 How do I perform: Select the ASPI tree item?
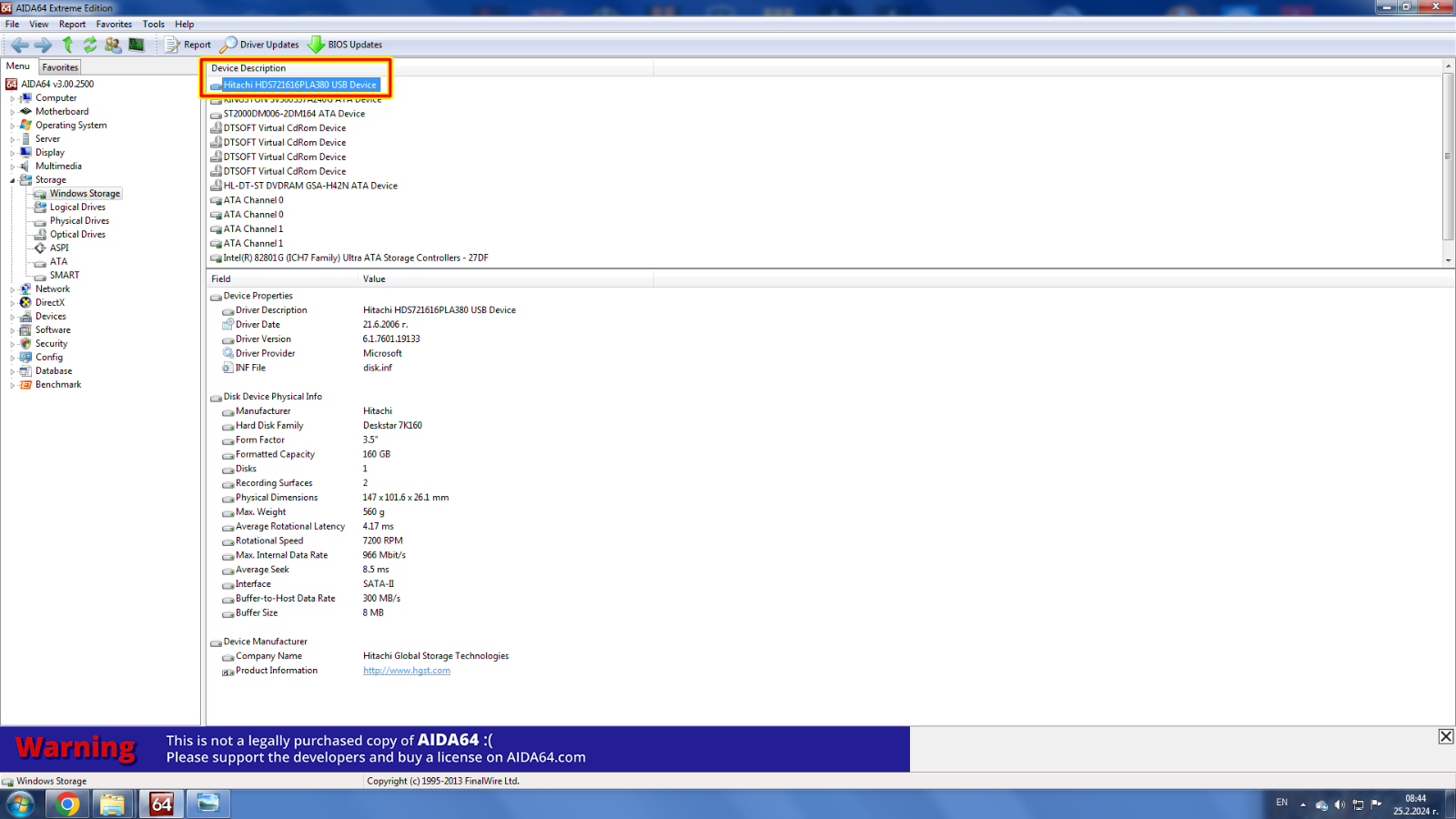coord(59,248)
